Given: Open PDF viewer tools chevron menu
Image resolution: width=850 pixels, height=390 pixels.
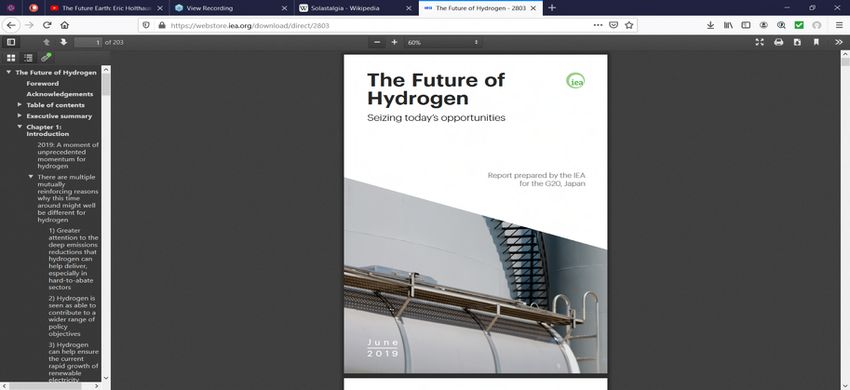Looking at the screenshot, I should point(839,42).
